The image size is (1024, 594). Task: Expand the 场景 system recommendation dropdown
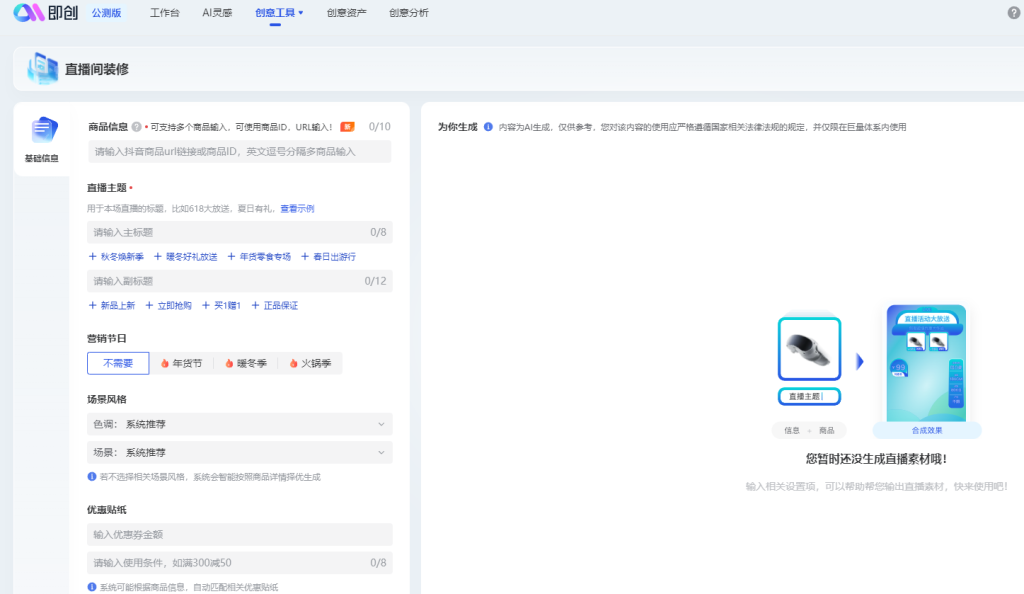[239, 453]
